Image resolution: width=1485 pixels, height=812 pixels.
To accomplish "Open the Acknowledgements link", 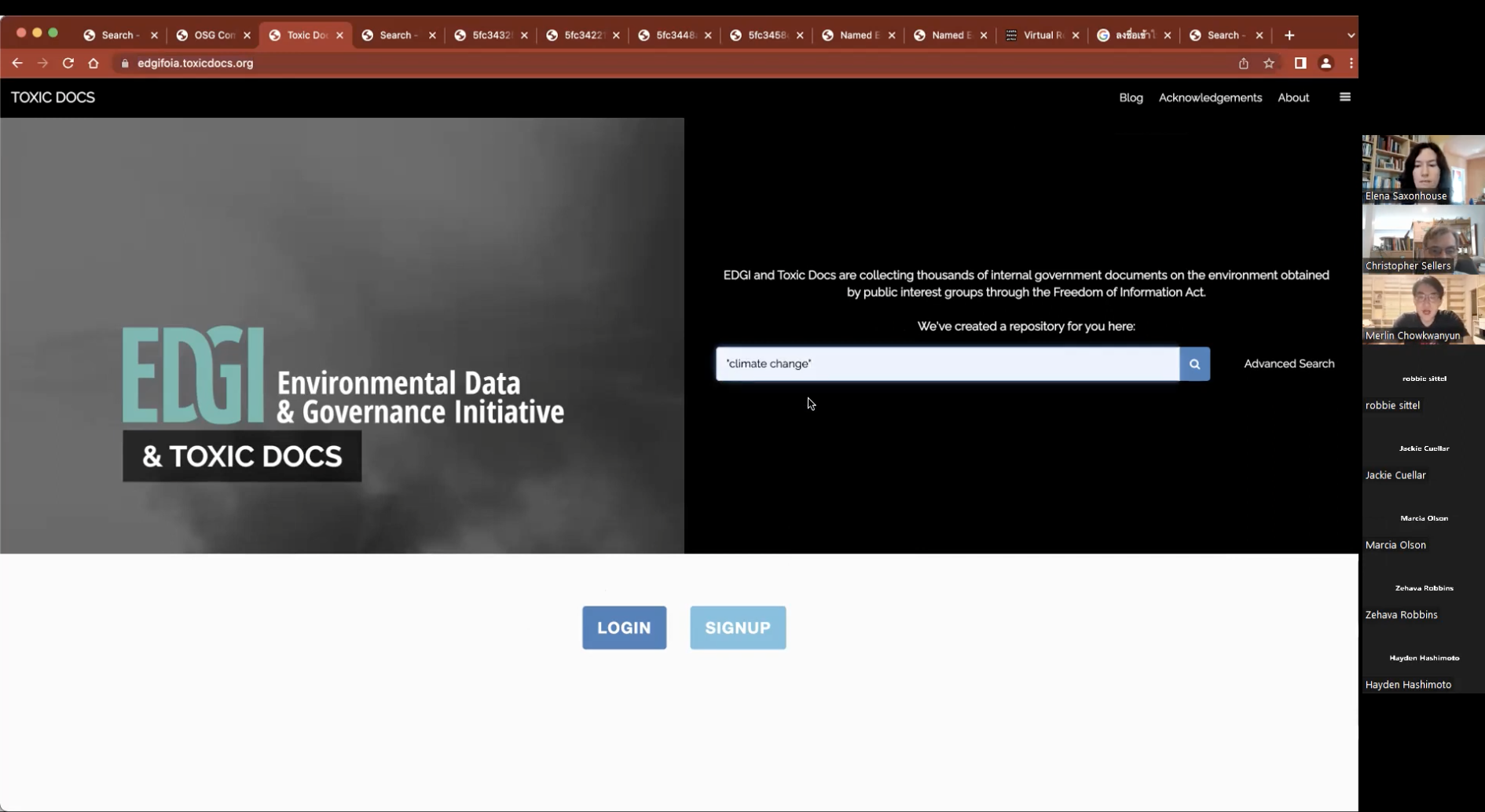I will coord(1210,97).
